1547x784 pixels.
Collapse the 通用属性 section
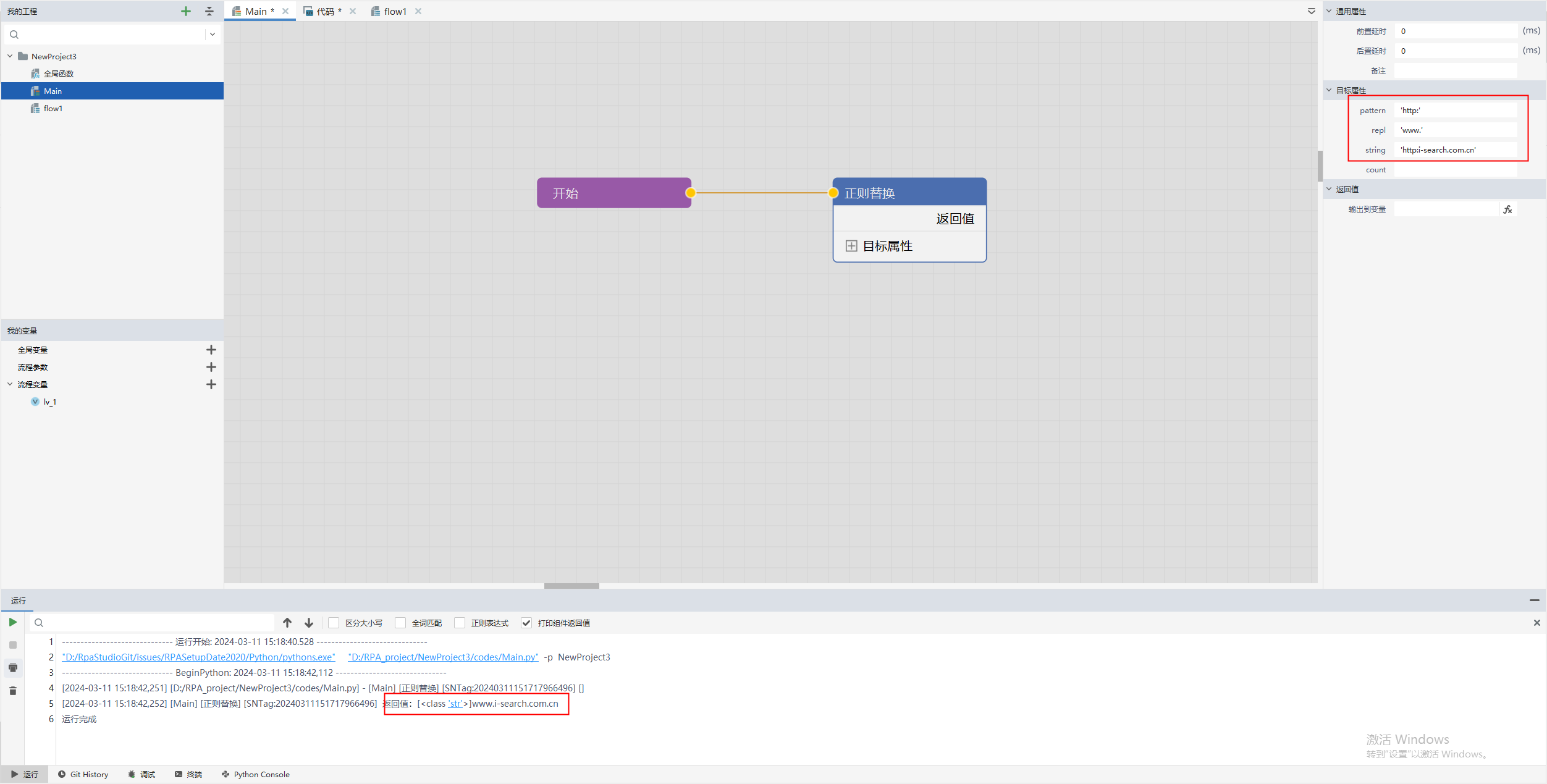click(1330, 11)
